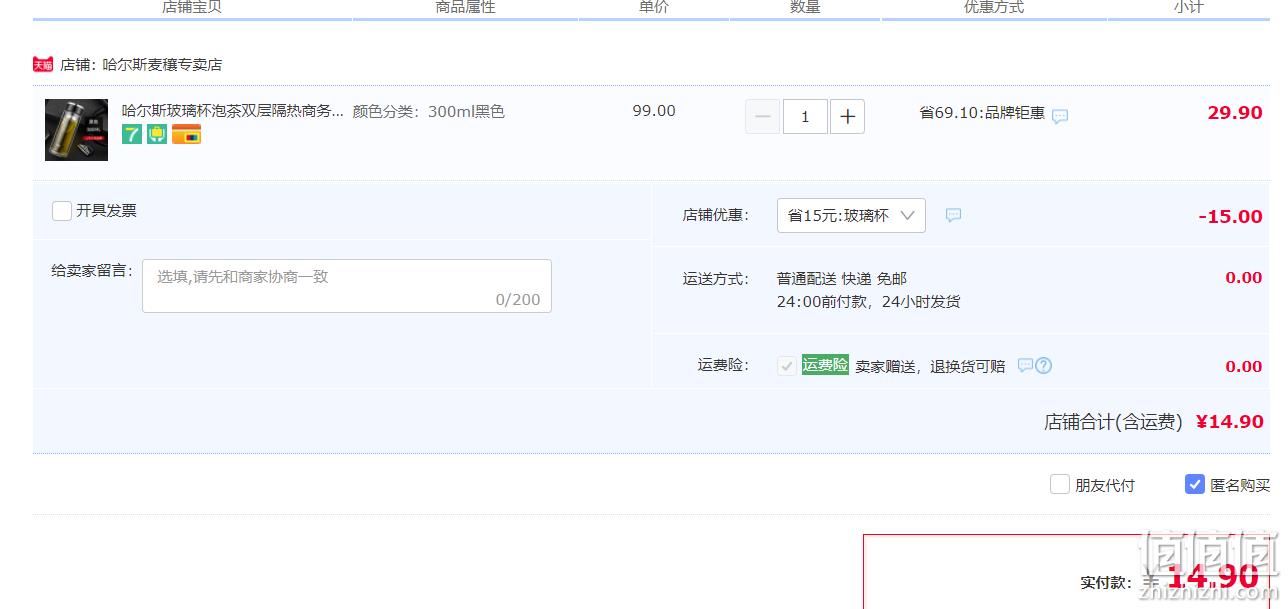1288x609 pixels.
Task: Increase the quantity with the plus button
Action: click(x=848, y=117)
